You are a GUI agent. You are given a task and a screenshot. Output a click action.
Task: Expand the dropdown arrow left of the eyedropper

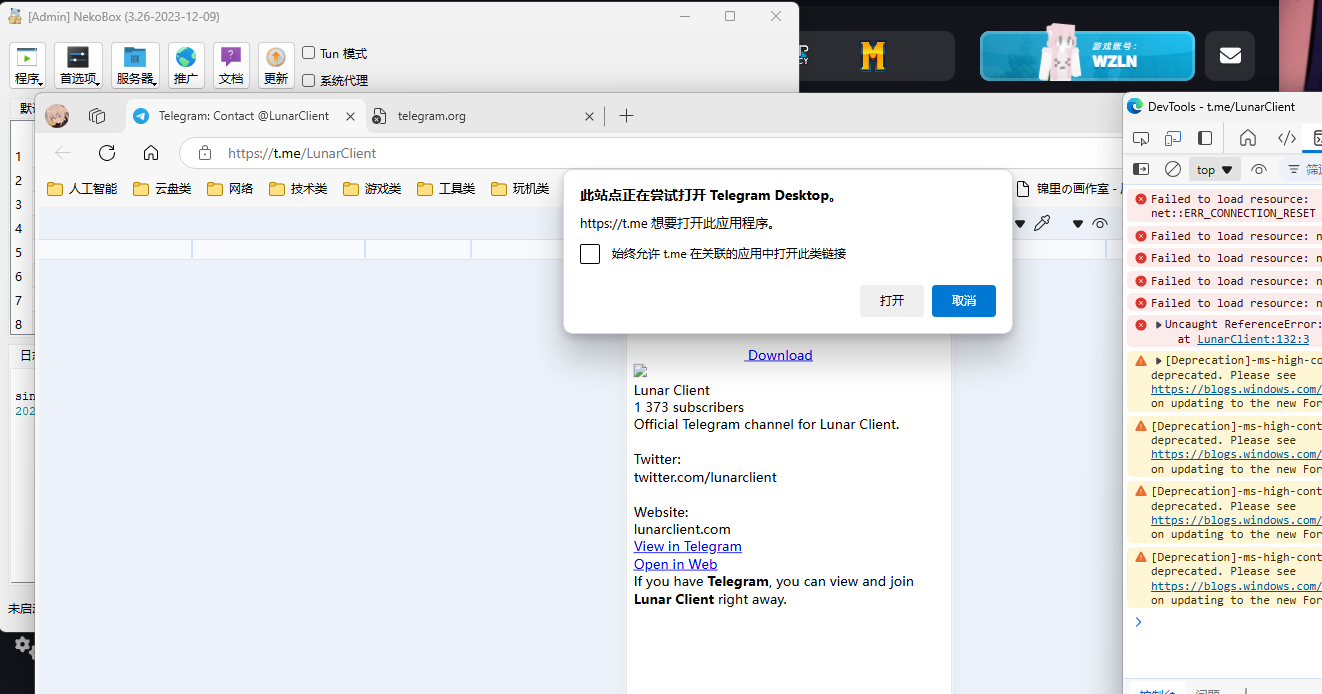[x=1020, y=224]
